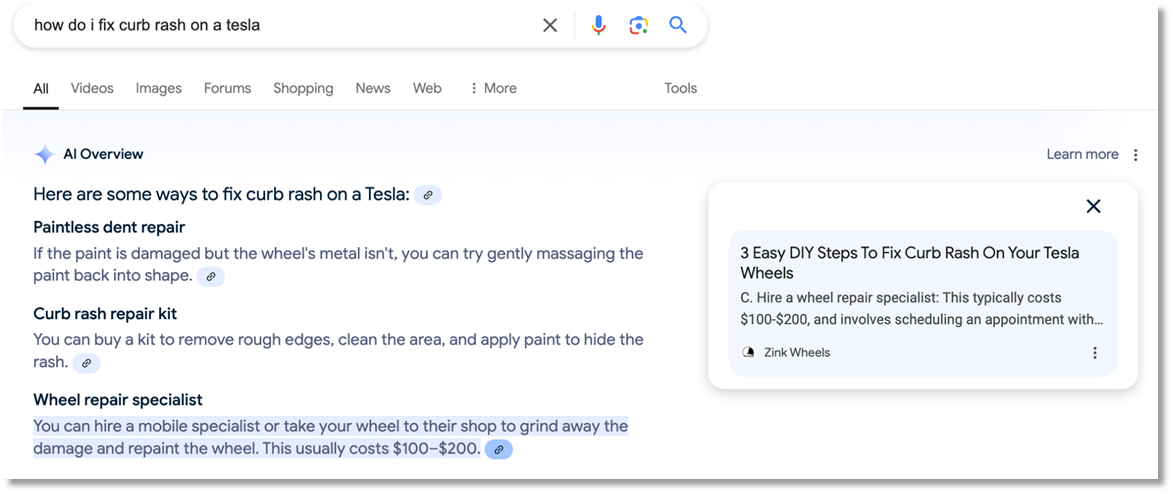Click the blue magnifier search button
Viewport: 1173px width, 494px height.
pos(678,25)
